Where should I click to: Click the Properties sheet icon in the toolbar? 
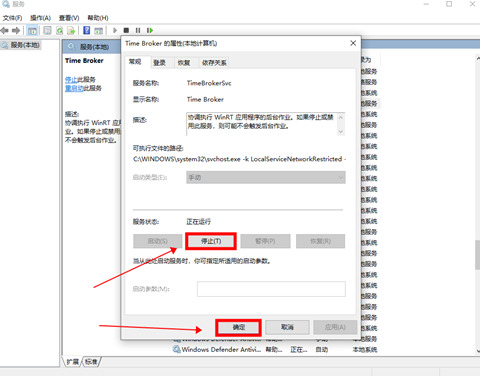48,31
